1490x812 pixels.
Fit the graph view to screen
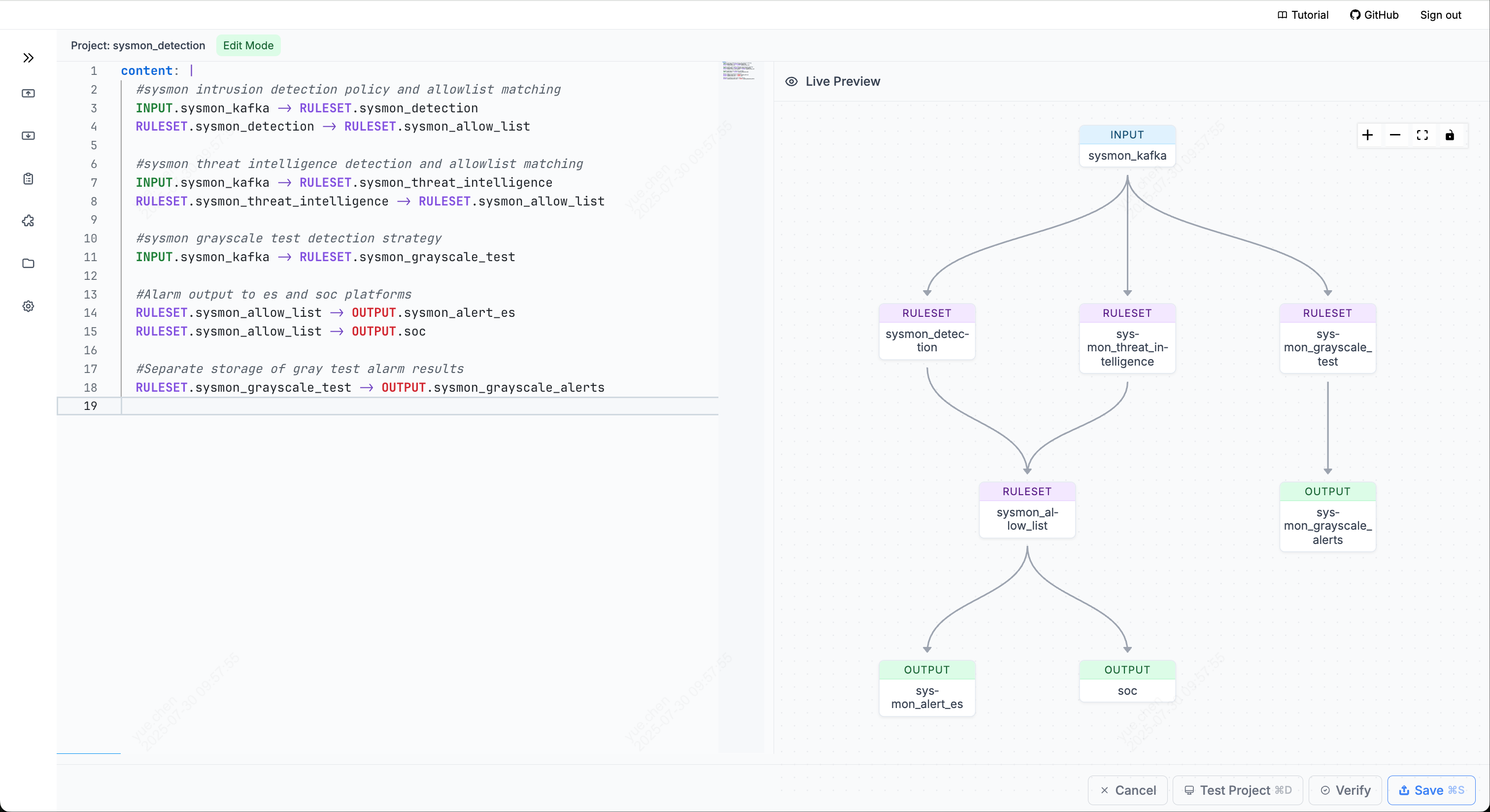[x=1422, y=135]
